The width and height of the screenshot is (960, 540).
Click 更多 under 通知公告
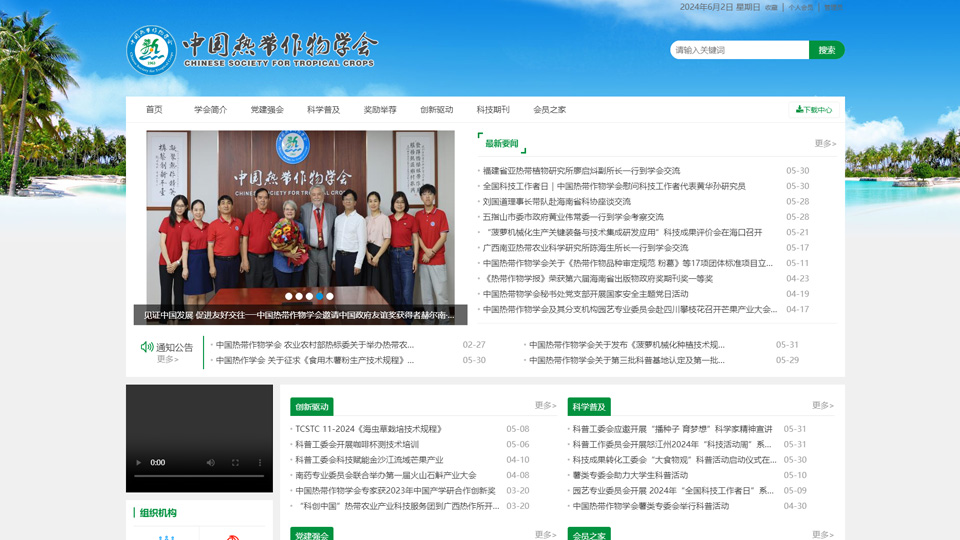click(168, 359)
